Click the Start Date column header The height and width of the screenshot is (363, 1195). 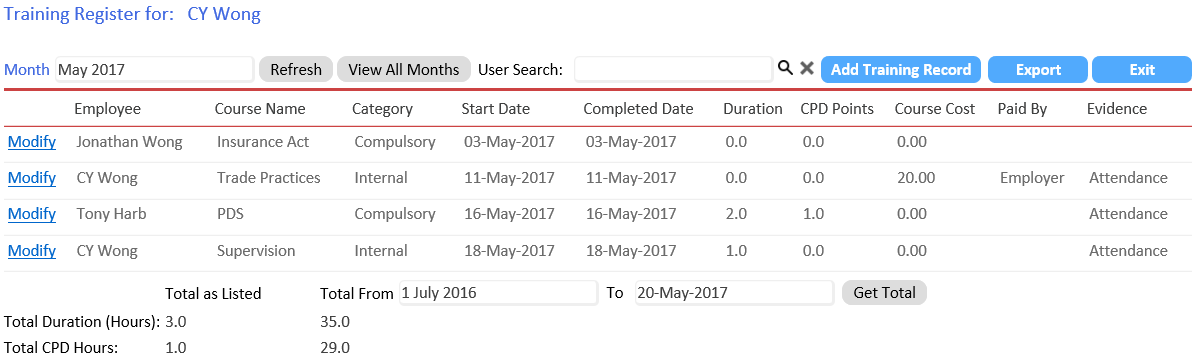click(x=495, y=109)
